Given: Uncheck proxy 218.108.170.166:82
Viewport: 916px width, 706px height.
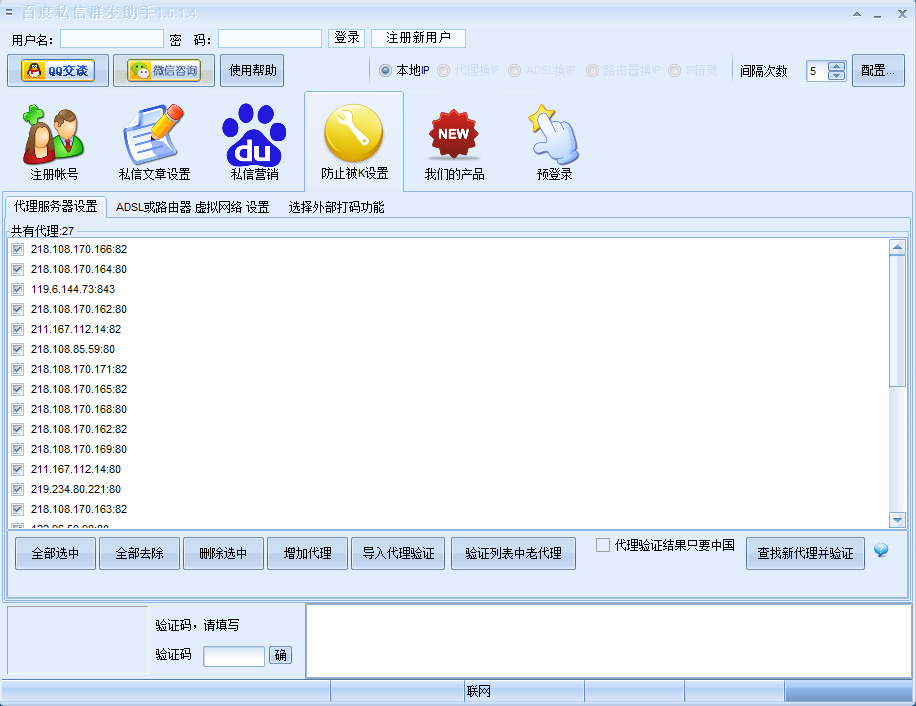Looking at the screenshot, I should coord(18,249).
